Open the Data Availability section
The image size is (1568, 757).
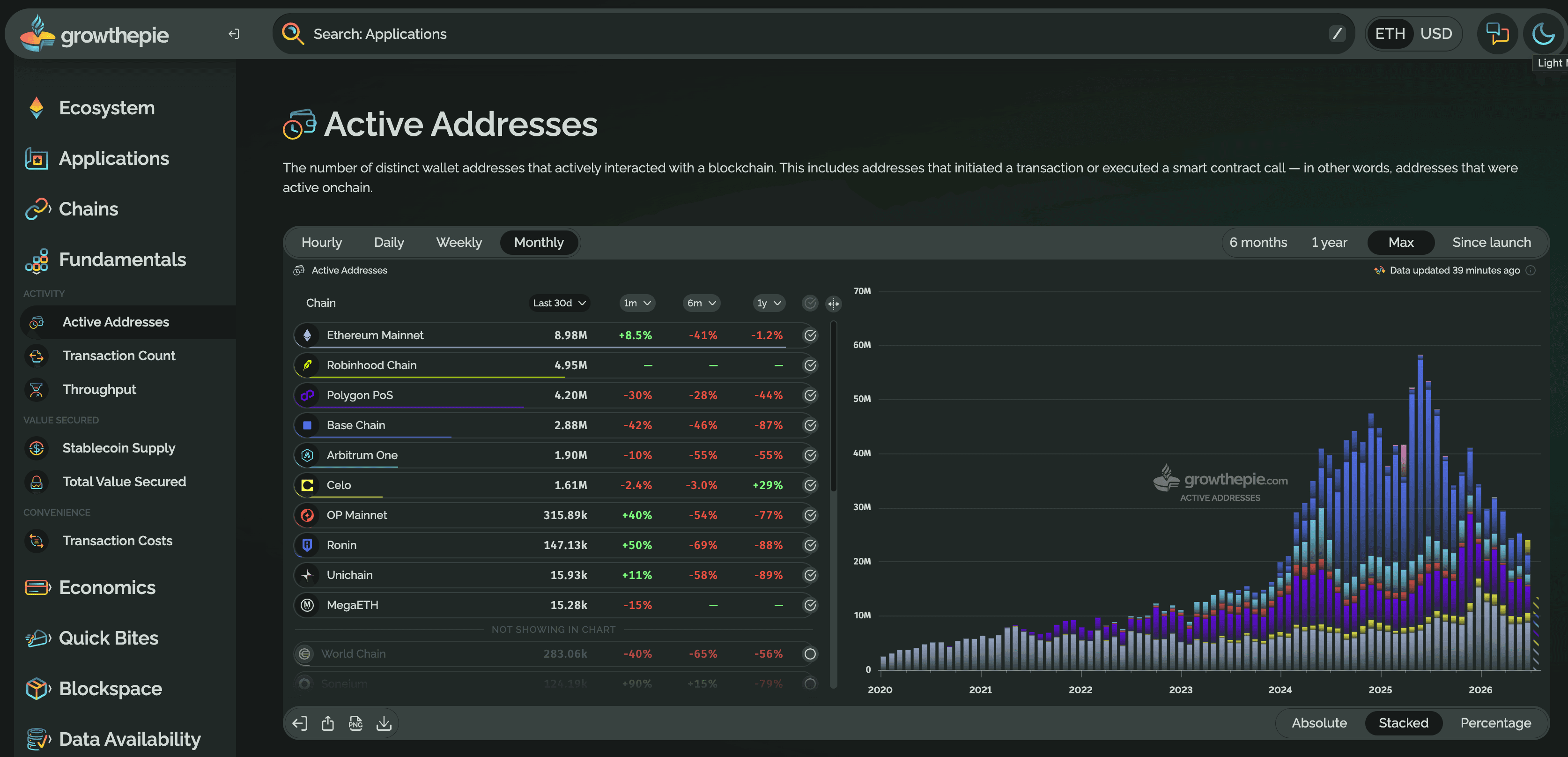130,739
